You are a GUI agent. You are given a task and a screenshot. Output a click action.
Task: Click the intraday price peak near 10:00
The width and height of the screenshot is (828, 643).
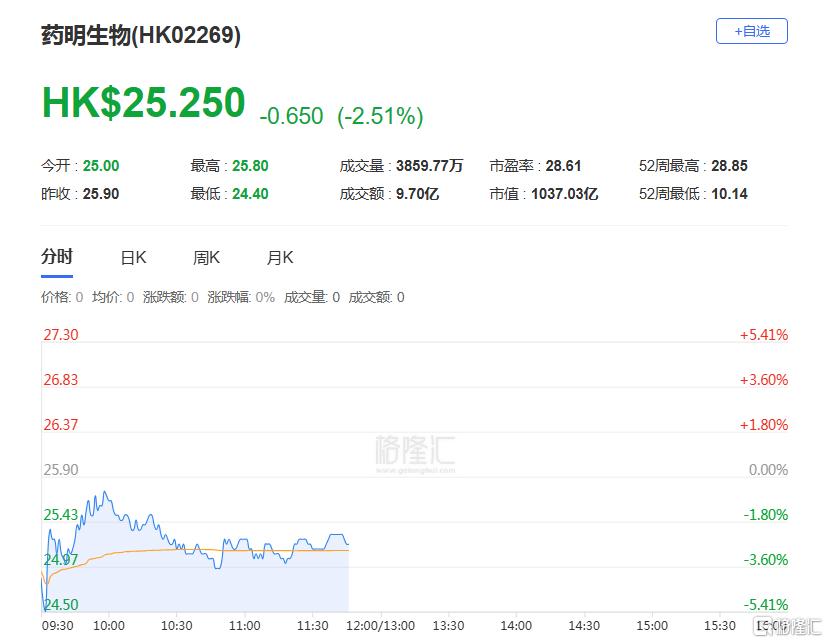105,493
